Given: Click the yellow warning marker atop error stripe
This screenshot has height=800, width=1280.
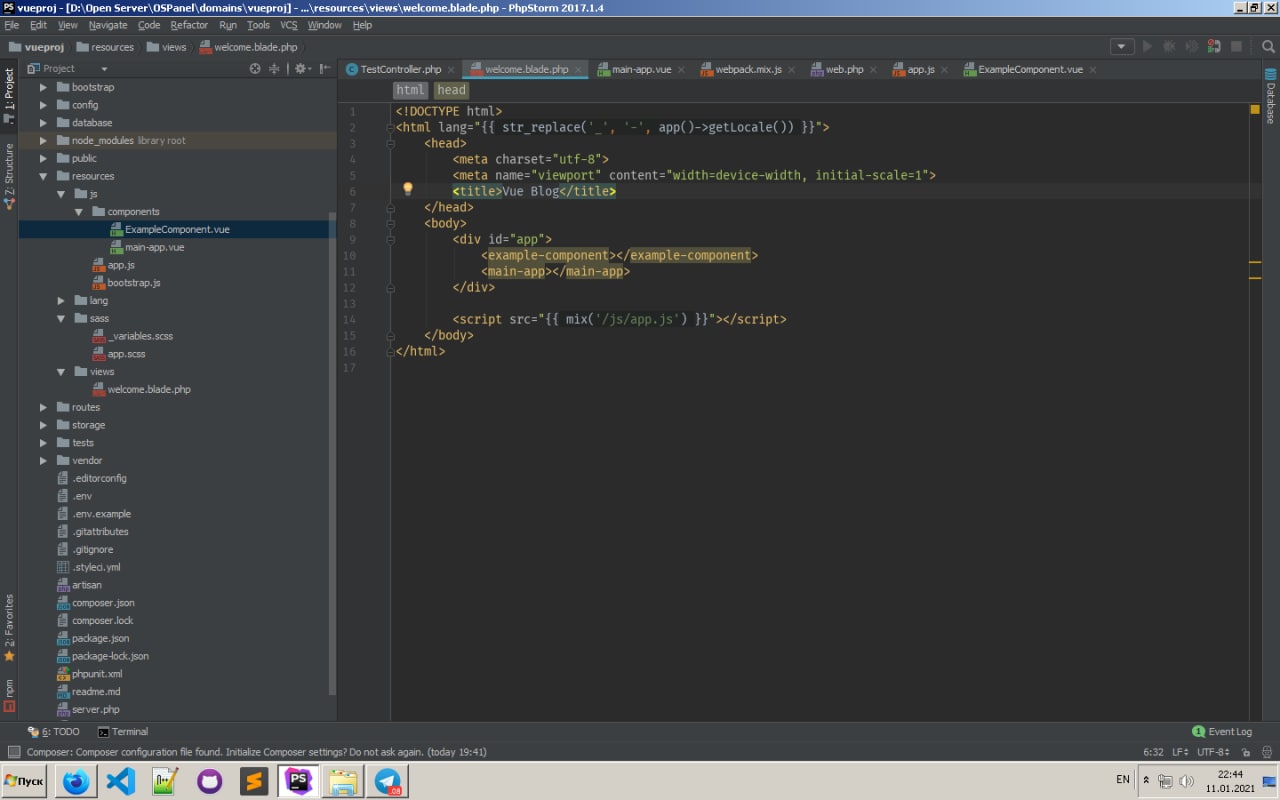Looking at the screenshot, I should pos(1255,109).
